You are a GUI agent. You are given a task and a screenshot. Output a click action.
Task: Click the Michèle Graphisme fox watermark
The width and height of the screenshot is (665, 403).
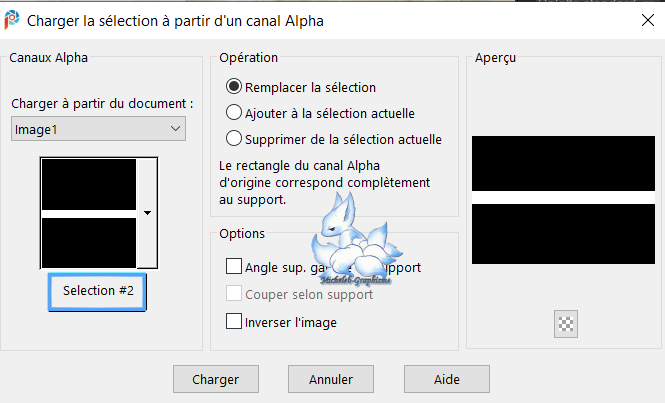(x=355, y=240)
